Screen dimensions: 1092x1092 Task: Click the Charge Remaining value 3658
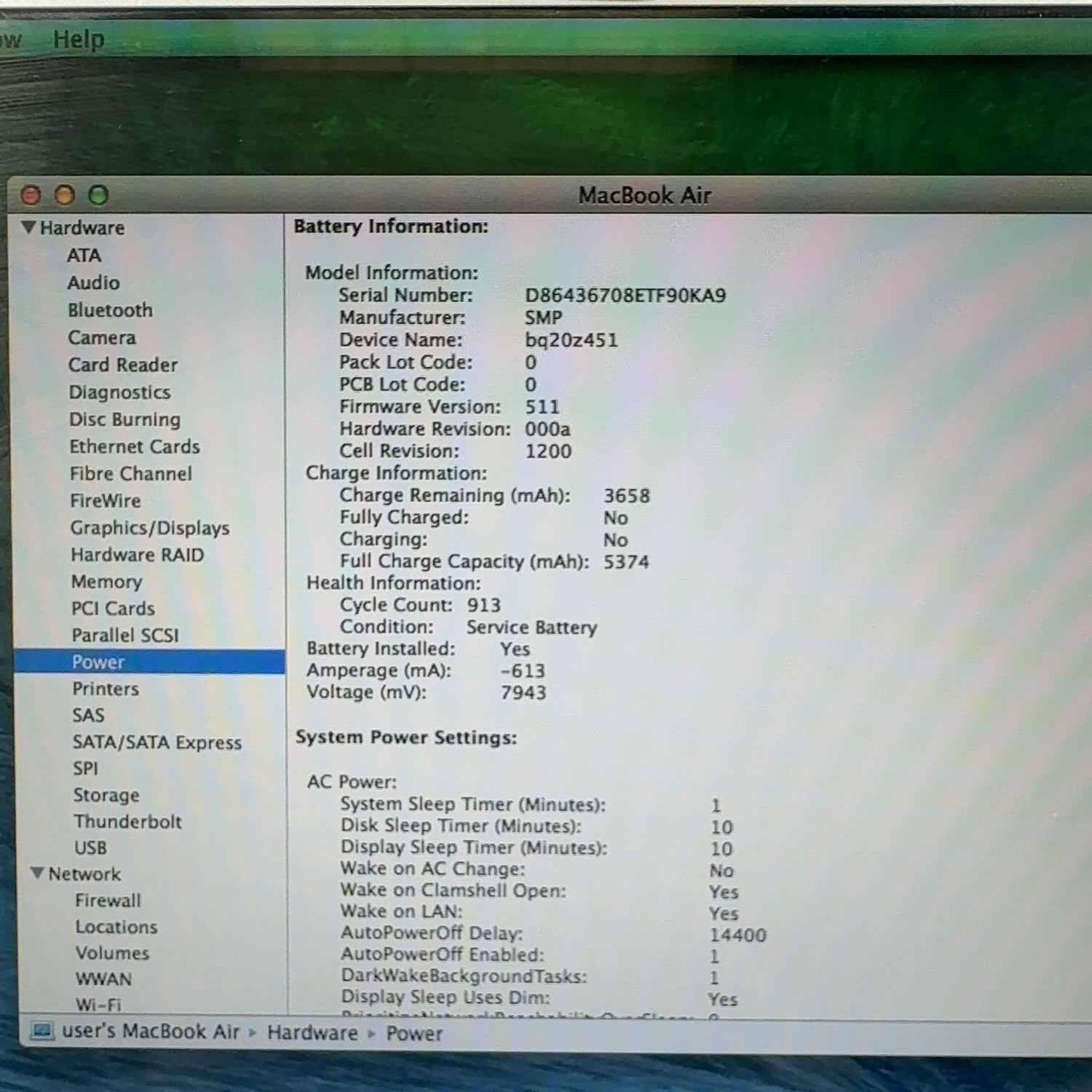[626, 496]
